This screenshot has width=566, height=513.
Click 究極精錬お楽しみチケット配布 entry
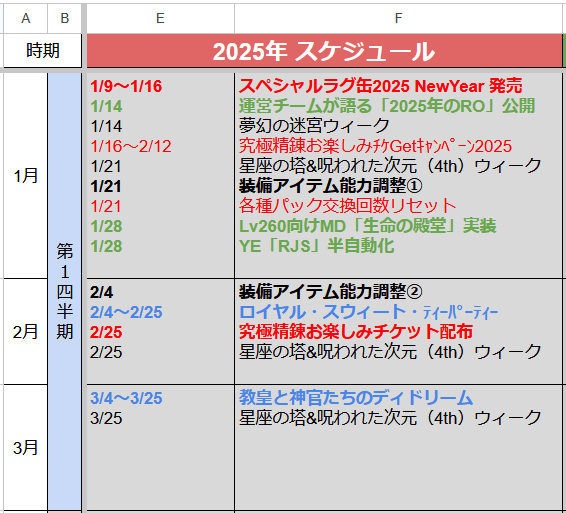356,332
